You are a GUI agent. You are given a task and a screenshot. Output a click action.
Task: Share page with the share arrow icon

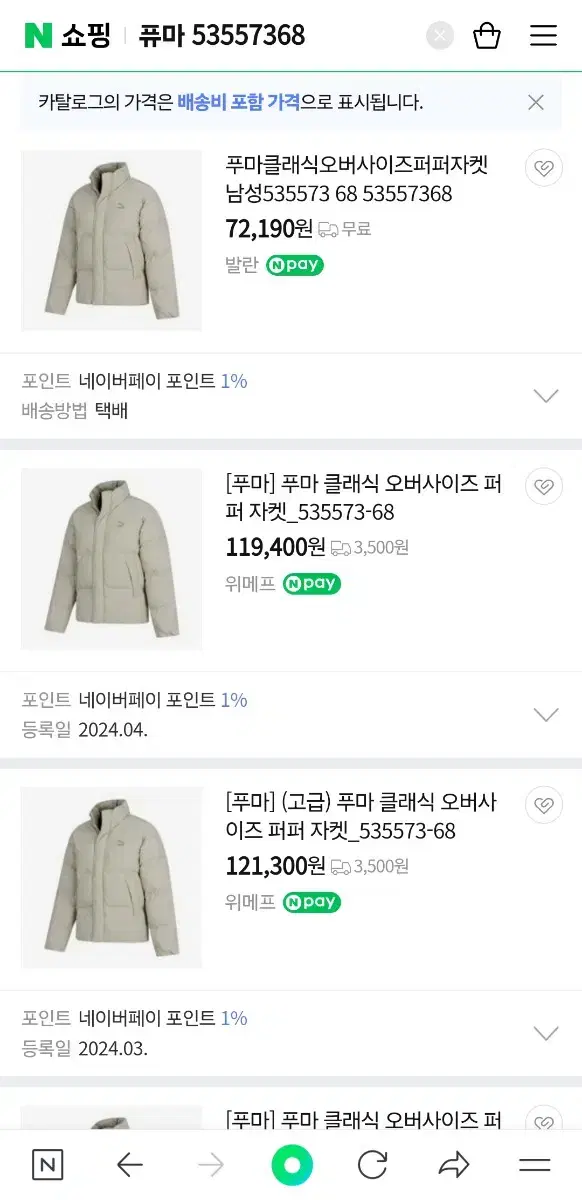pyautogui.click(x=454, y=1164)
